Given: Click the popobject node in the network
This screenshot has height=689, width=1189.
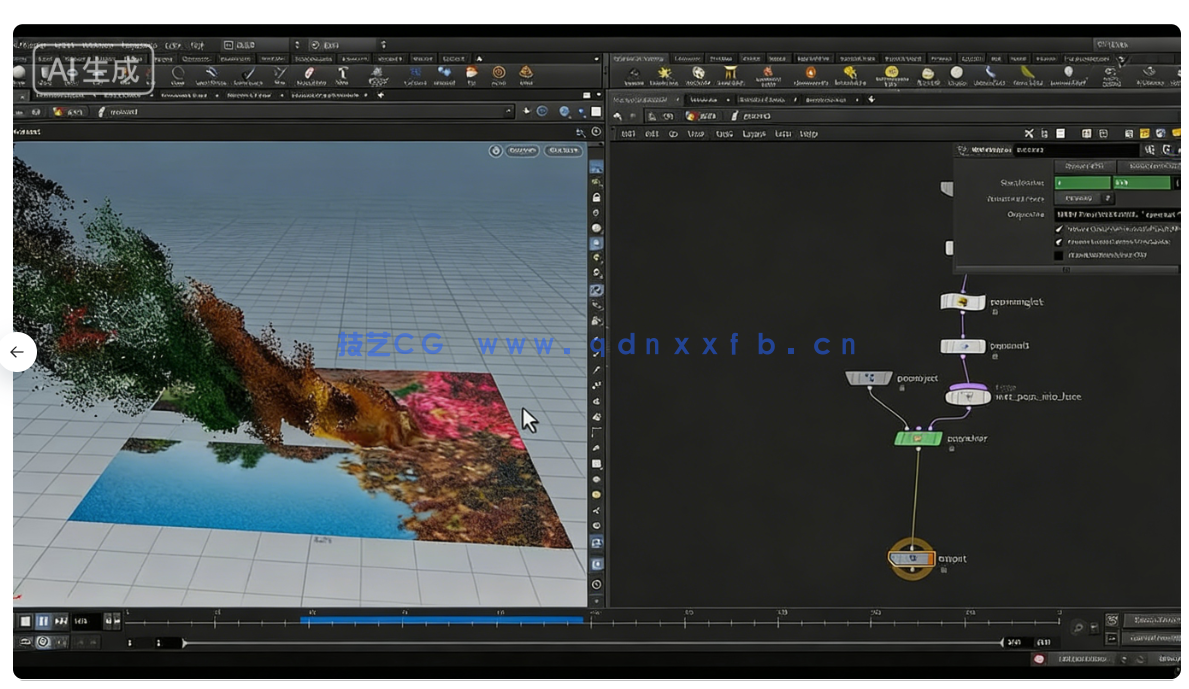Looking at the screenshot, I should [868, 378].
